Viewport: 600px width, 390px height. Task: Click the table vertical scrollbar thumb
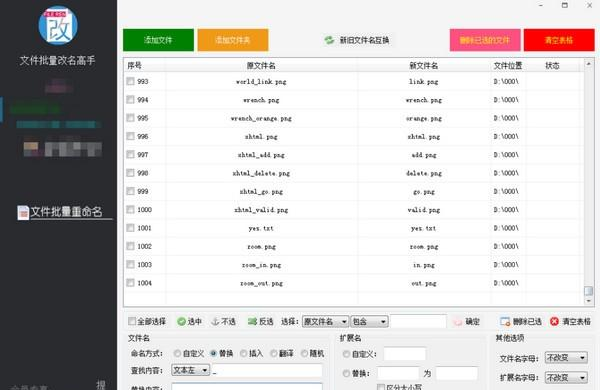tap(589, 291)
